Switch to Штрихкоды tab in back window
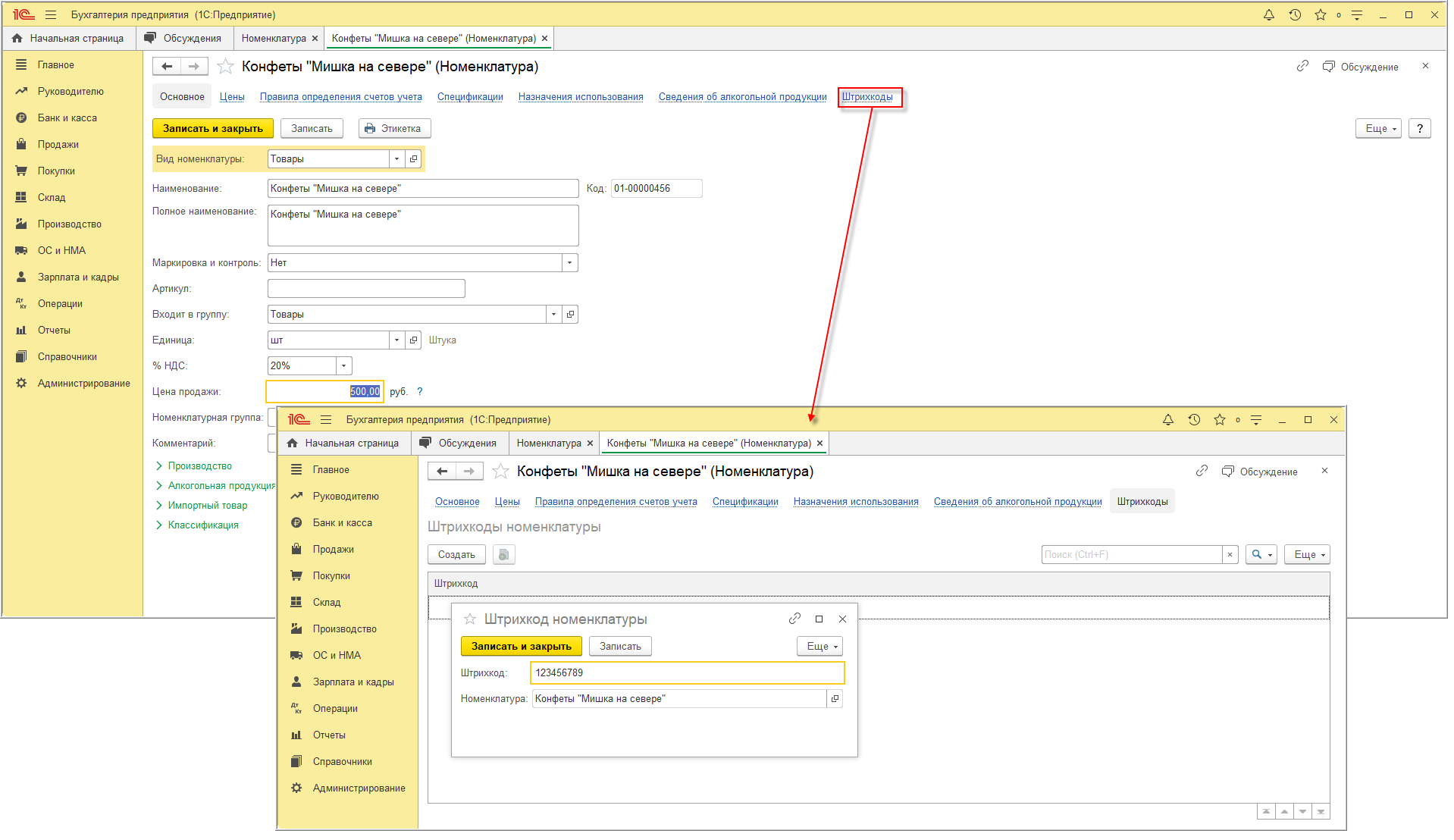 click(x=867, y=96)
